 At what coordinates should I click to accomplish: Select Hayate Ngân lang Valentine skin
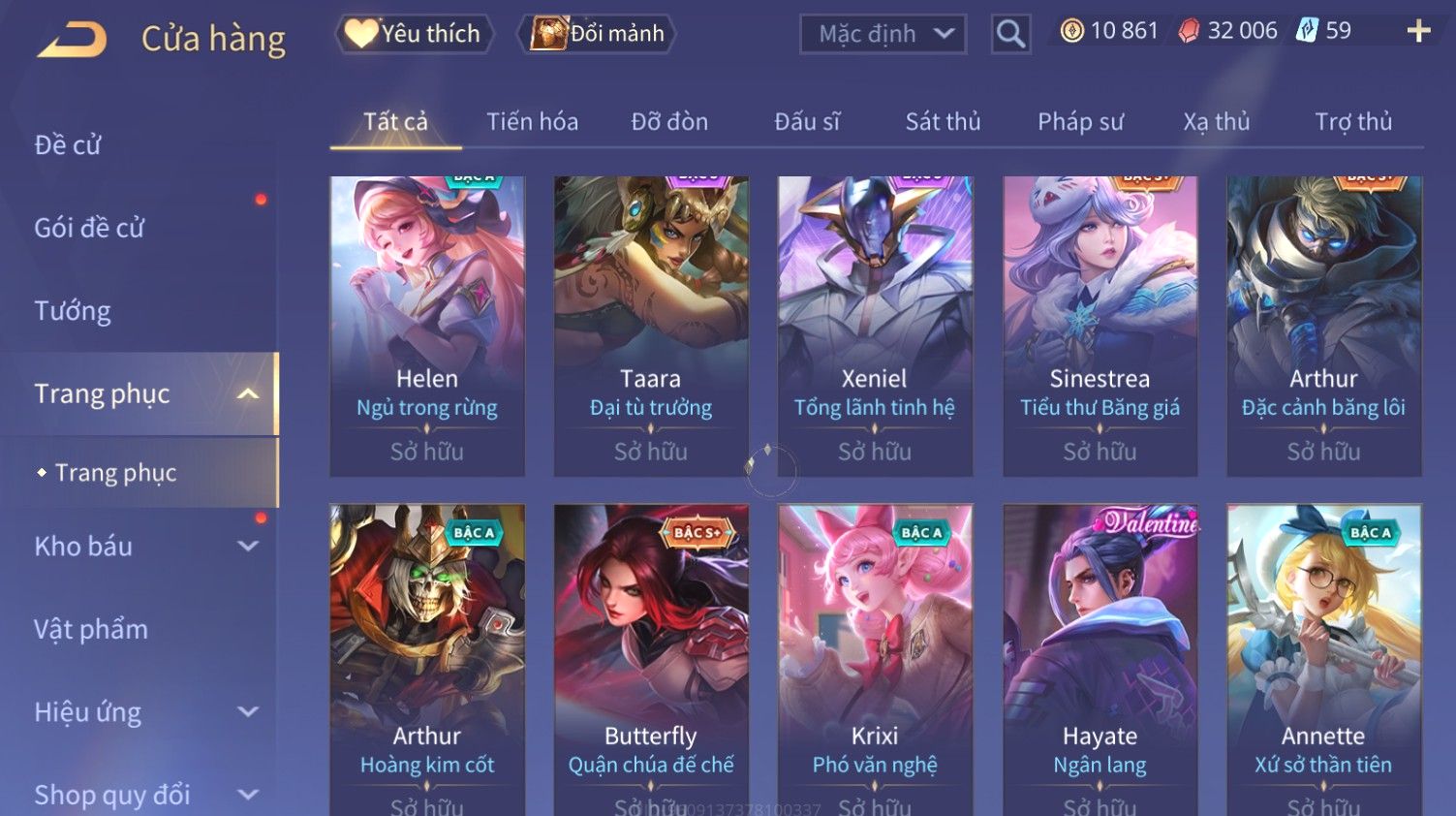tap(1100, 659)
